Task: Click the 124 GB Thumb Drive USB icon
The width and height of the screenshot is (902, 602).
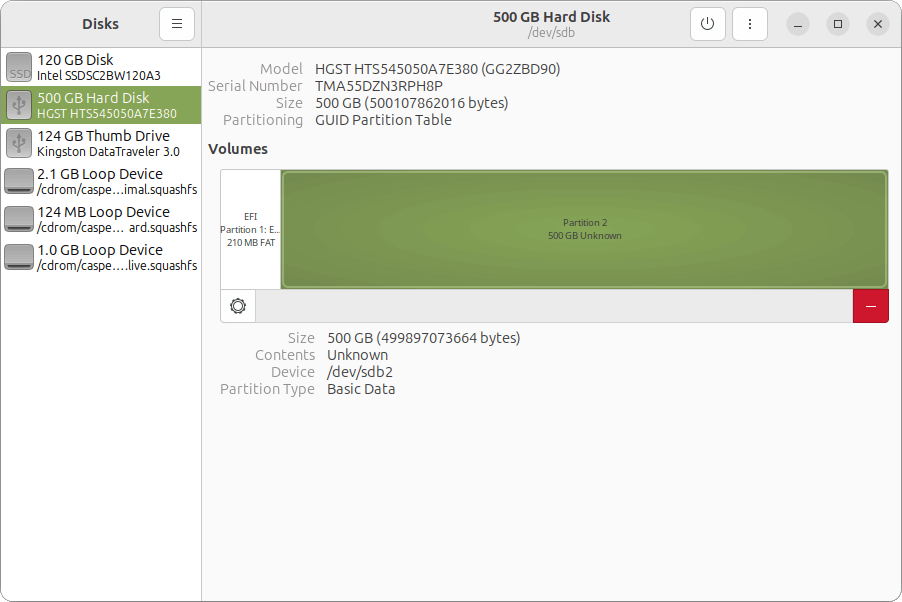Action: pyautogui.click(x=19, y=143)
